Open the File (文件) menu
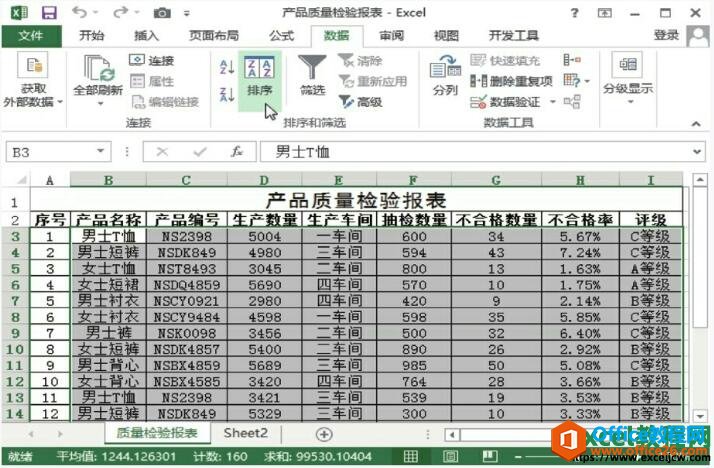The image size is (714, 468). (x=30, y=35)
